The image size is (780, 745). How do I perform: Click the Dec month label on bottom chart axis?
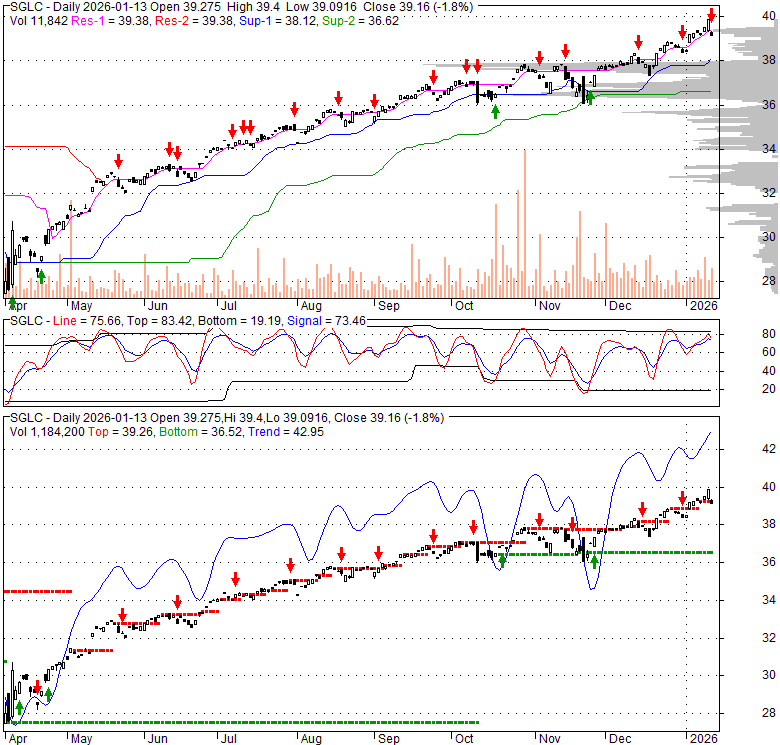[620, 739]
